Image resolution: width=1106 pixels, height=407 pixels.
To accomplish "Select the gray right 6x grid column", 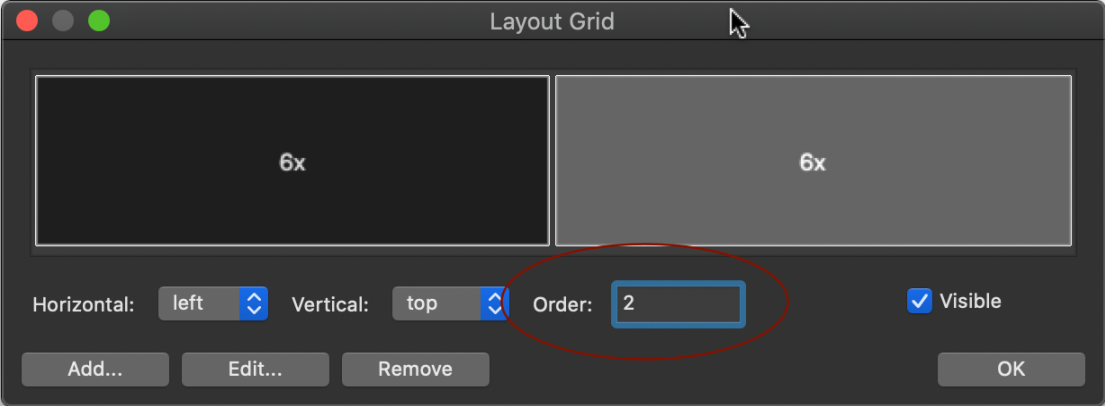I will (x=813, y=161).
